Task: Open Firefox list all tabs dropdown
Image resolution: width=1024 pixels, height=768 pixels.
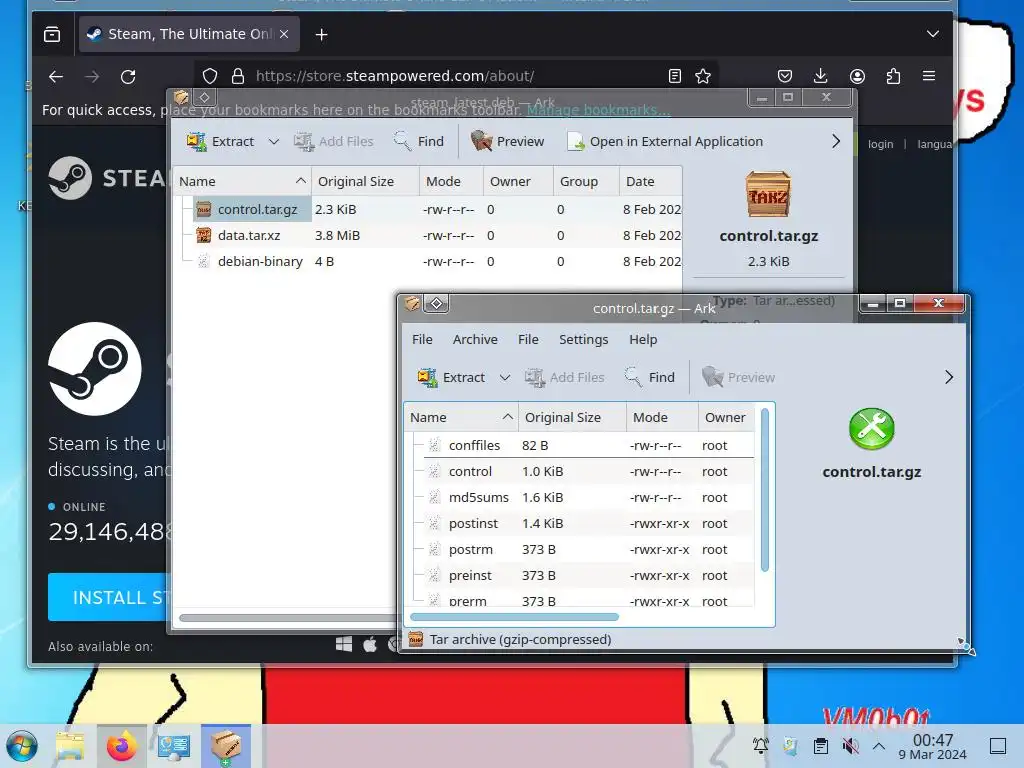Action: (x=933, y=34)
